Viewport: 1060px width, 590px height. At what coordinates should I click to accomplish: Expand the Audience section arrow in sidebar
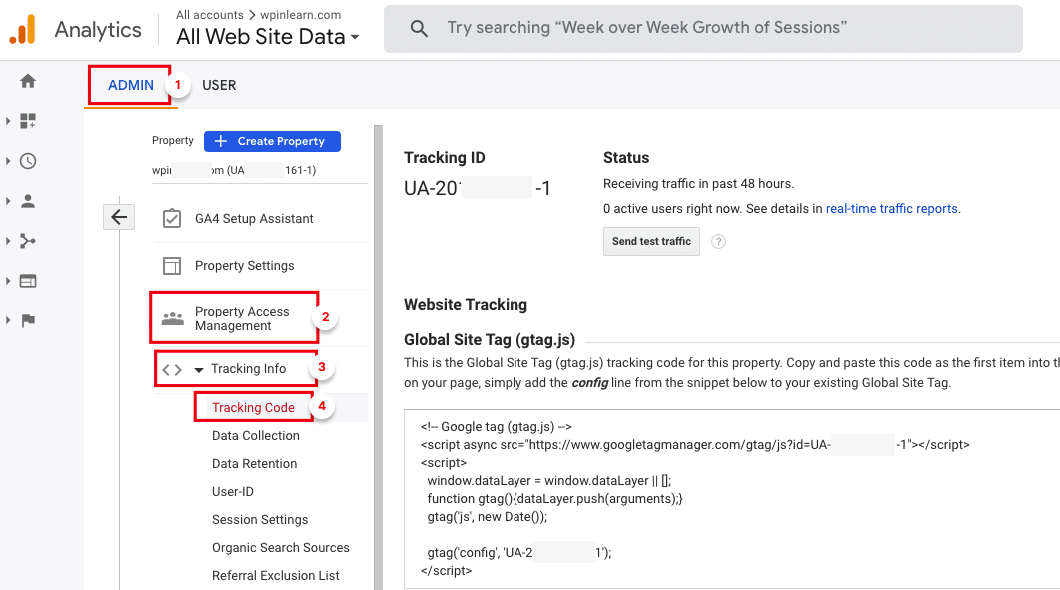[8, 201]
